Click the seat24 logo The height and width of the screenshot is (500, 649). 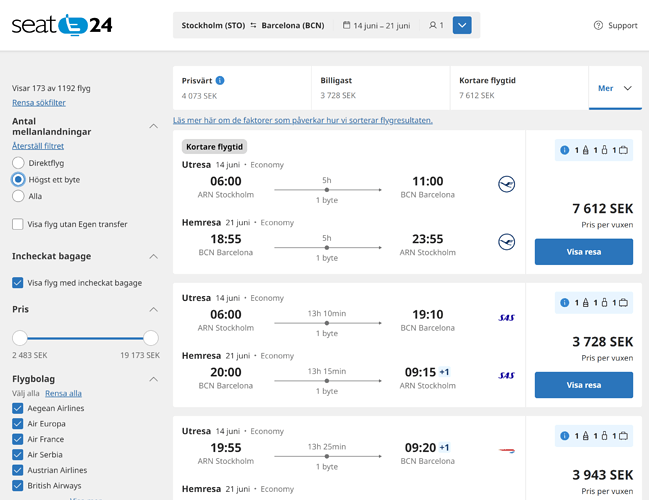click(x=62, y=25)
